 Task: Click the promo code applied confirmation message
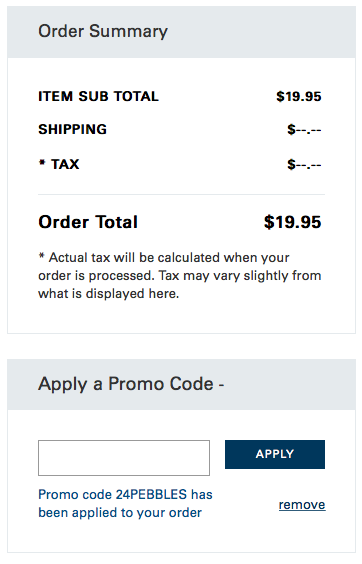pos(125,503)
